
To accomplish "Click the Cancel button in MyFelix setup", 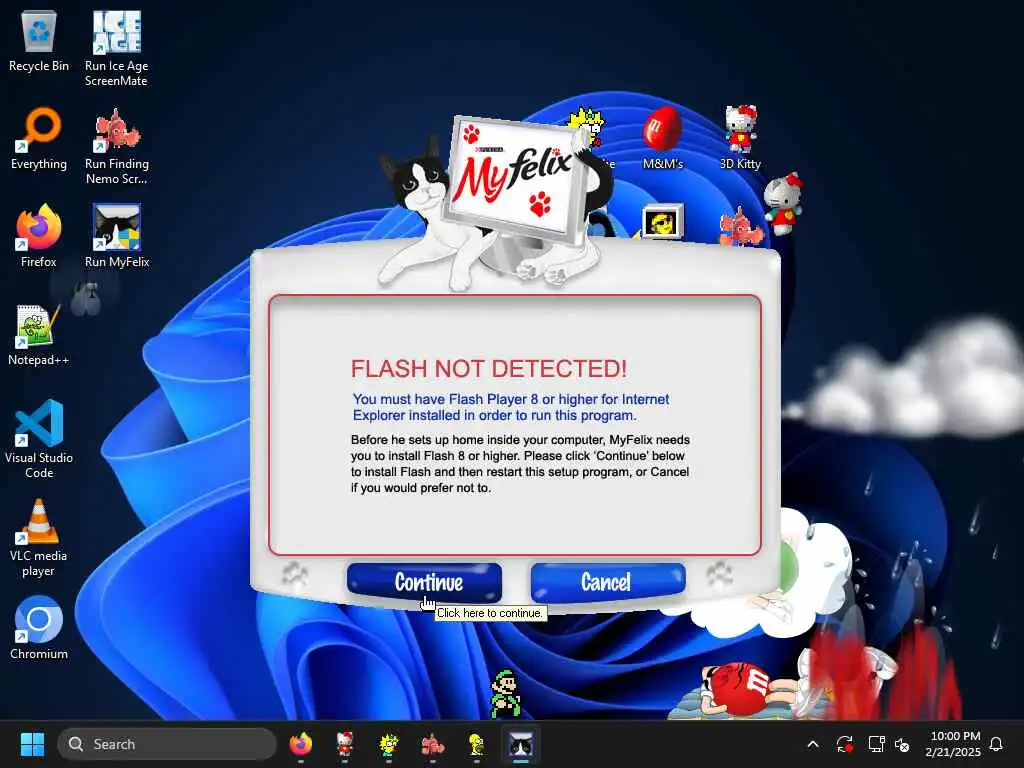I will point(607,581).
